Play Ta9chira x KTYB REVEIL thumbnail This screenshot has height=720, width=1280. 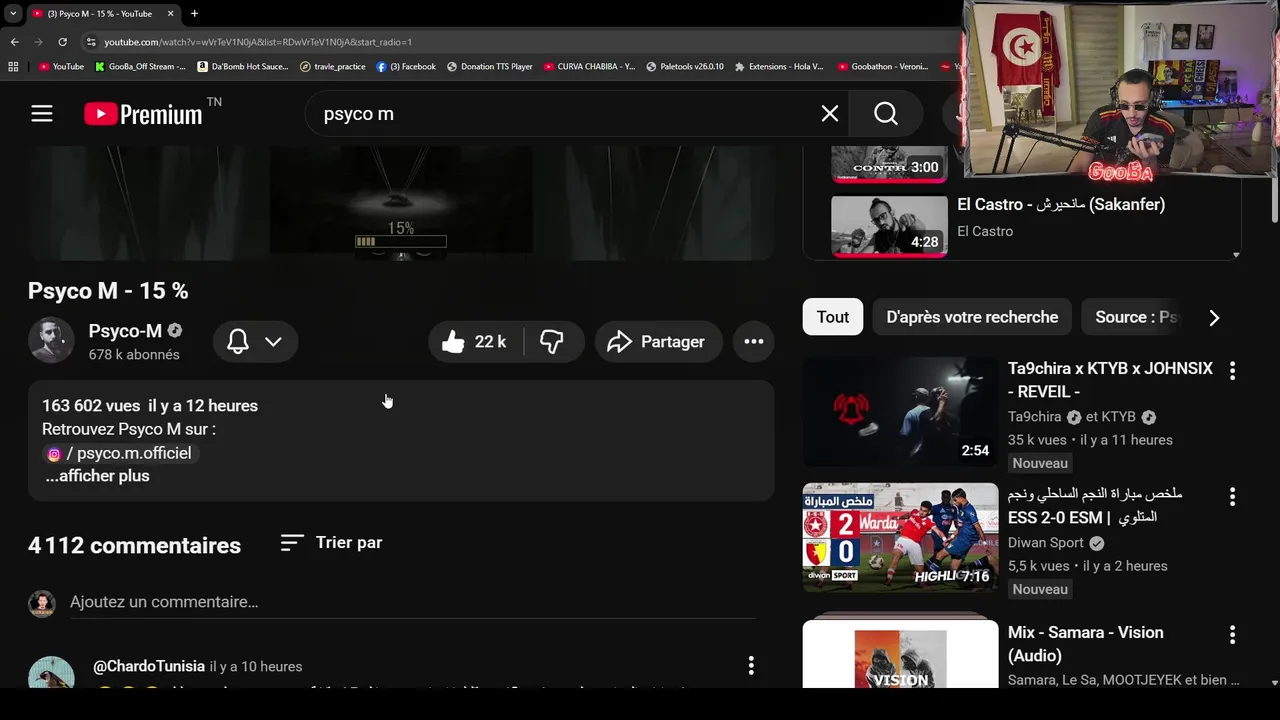900,411
